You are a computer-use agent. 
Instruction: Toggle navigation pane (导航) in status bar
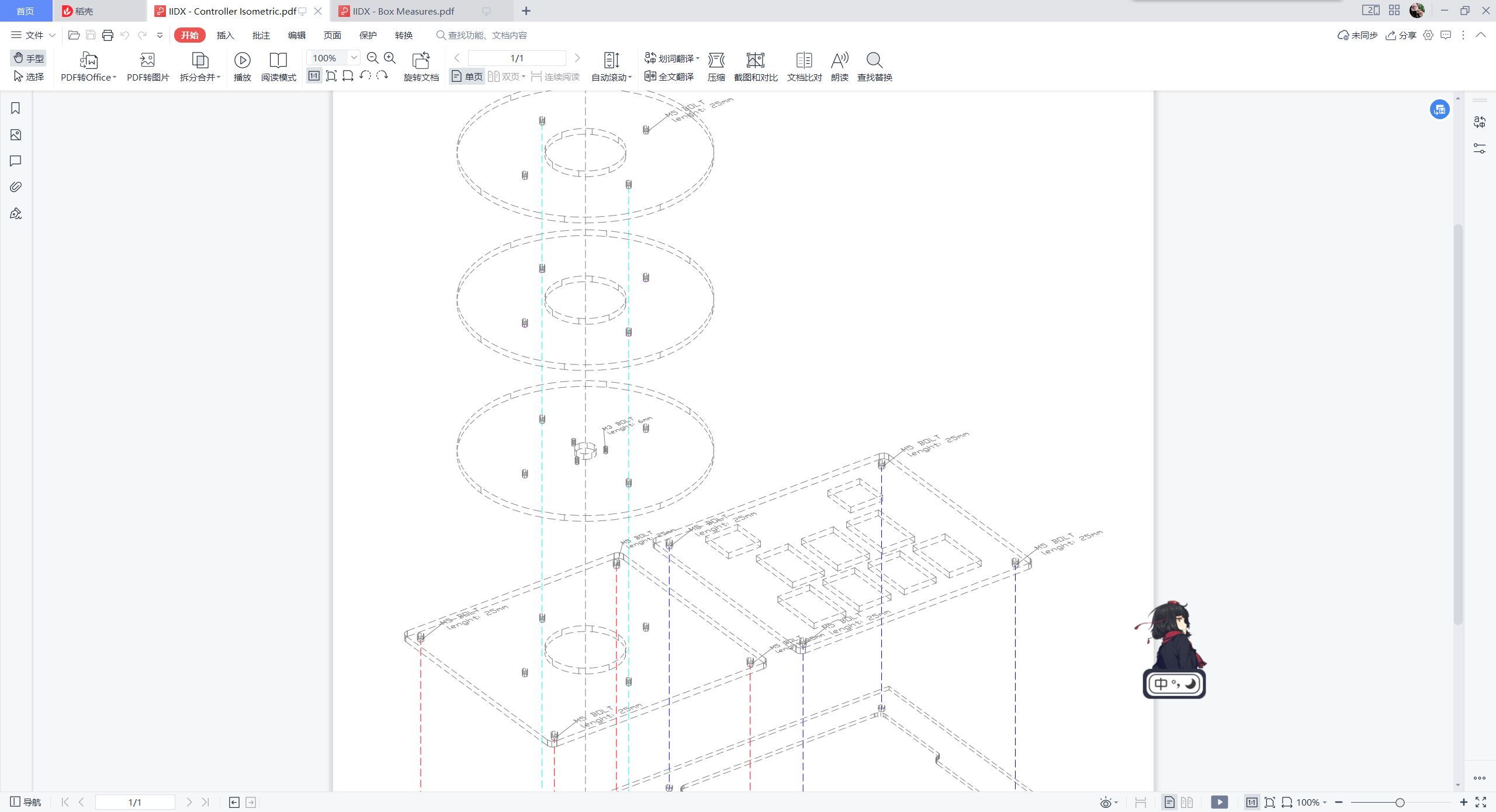pos(25,802)
